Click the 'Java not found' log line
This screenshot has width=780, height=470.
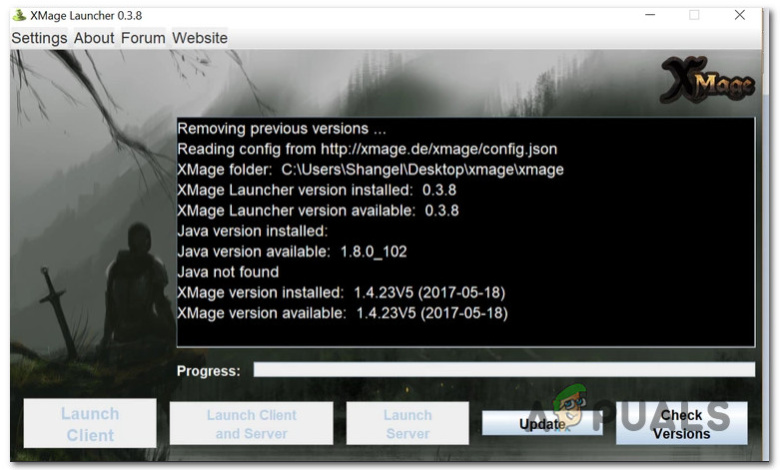point(228,272)
